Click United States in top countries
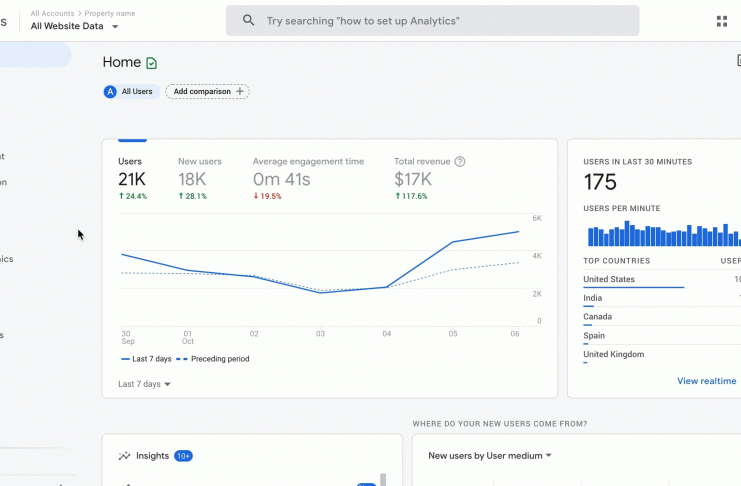This screenshot has width=741, height=486. [609, 279]
